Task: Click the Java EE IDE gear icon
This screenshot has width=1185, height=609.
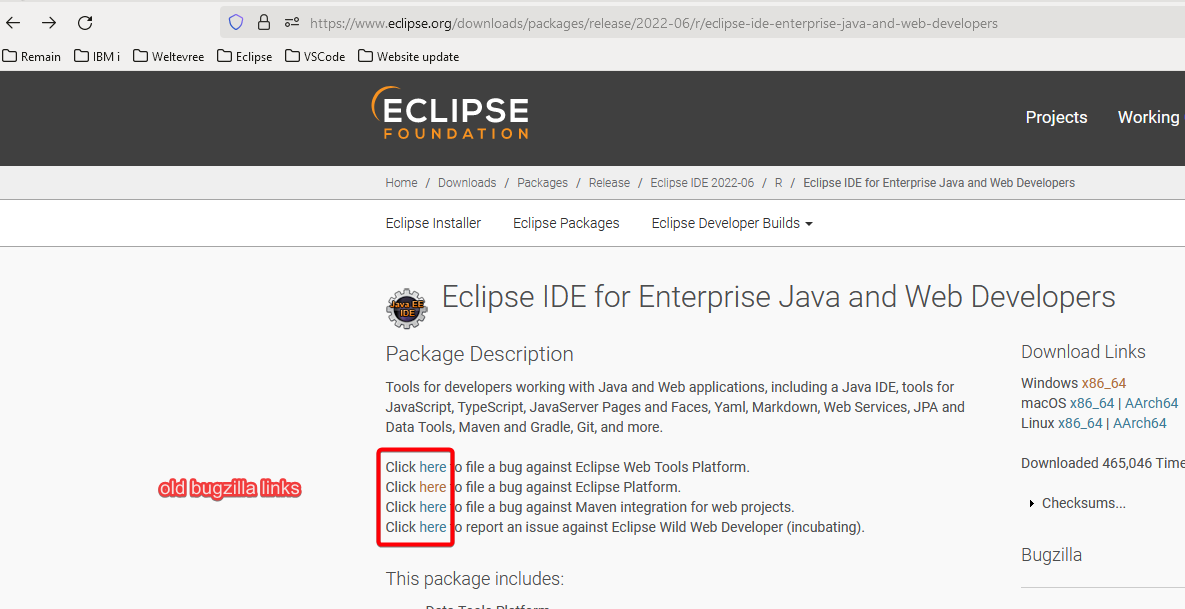Action: [x=406, y=309]
